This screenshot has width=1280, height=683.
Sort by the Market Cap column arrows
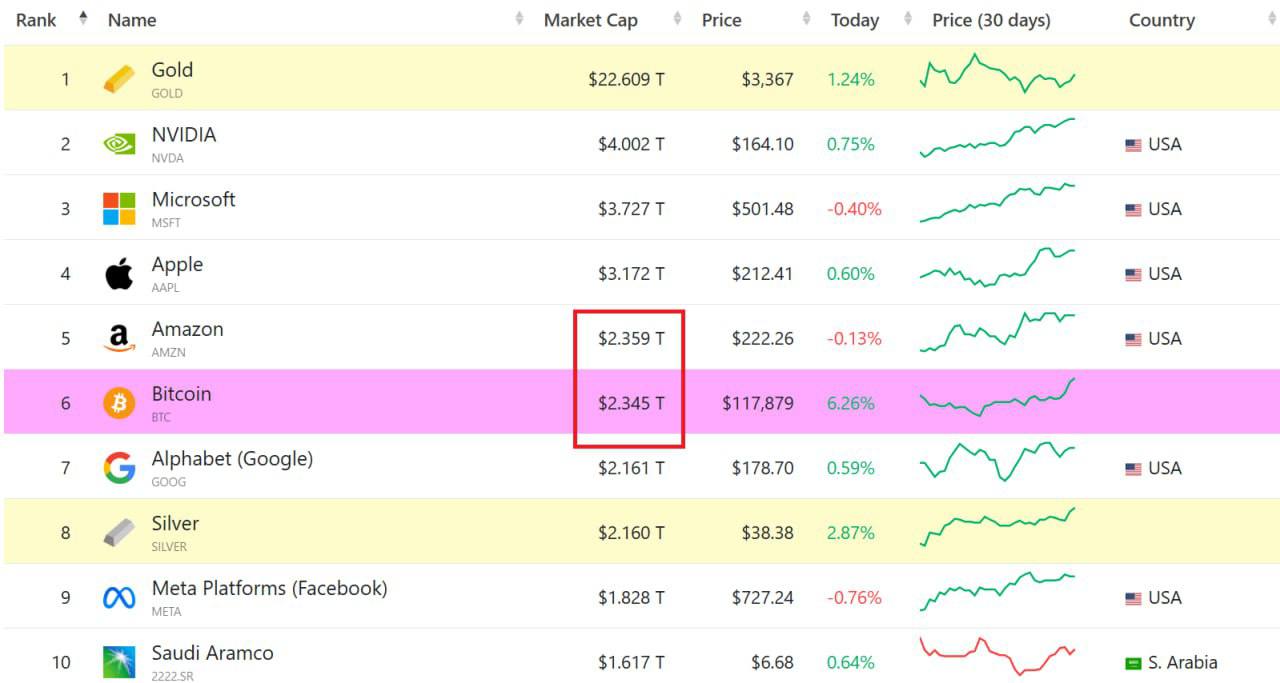pos(677,19)
